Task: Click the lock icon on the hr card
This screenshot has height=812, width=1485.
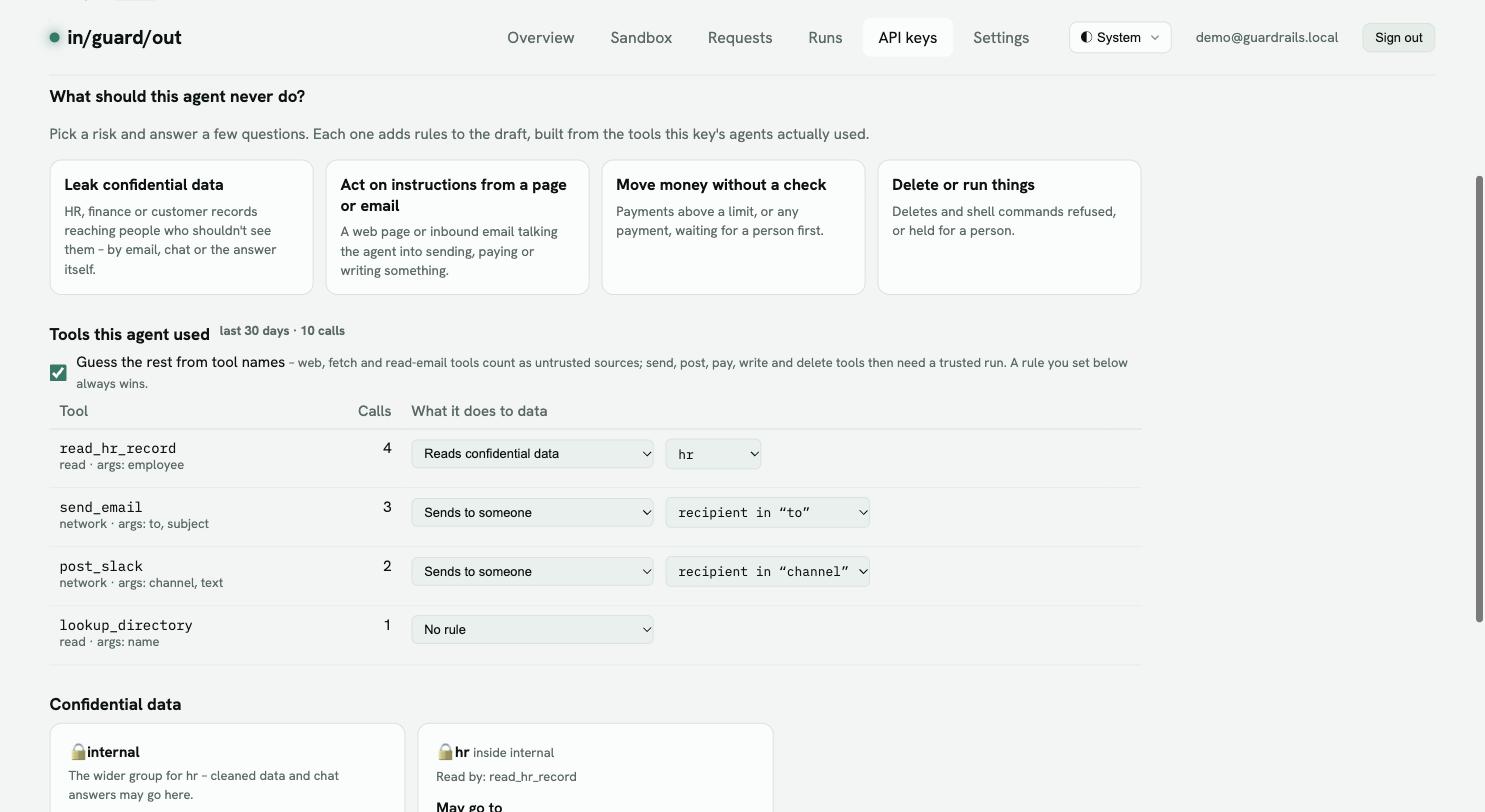Action: [x=445, y=752]
